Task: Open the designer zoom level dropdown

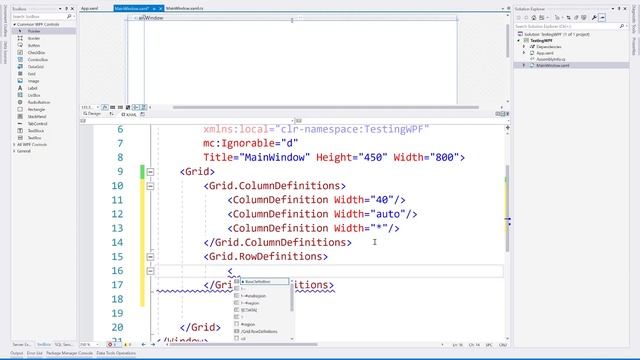Action: pos(98,107)
